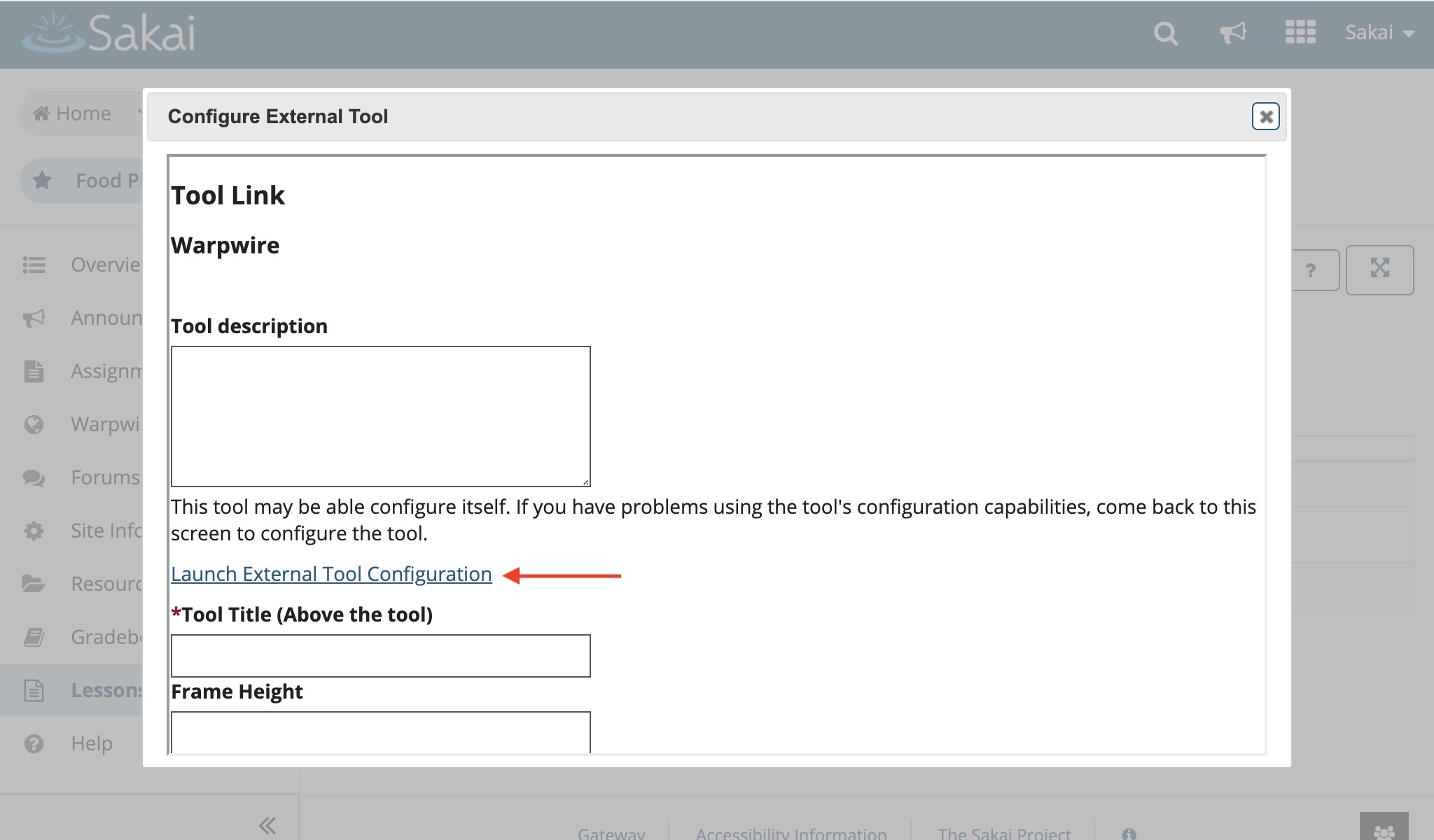Click the Site Info gear icon

click(34, 531)
